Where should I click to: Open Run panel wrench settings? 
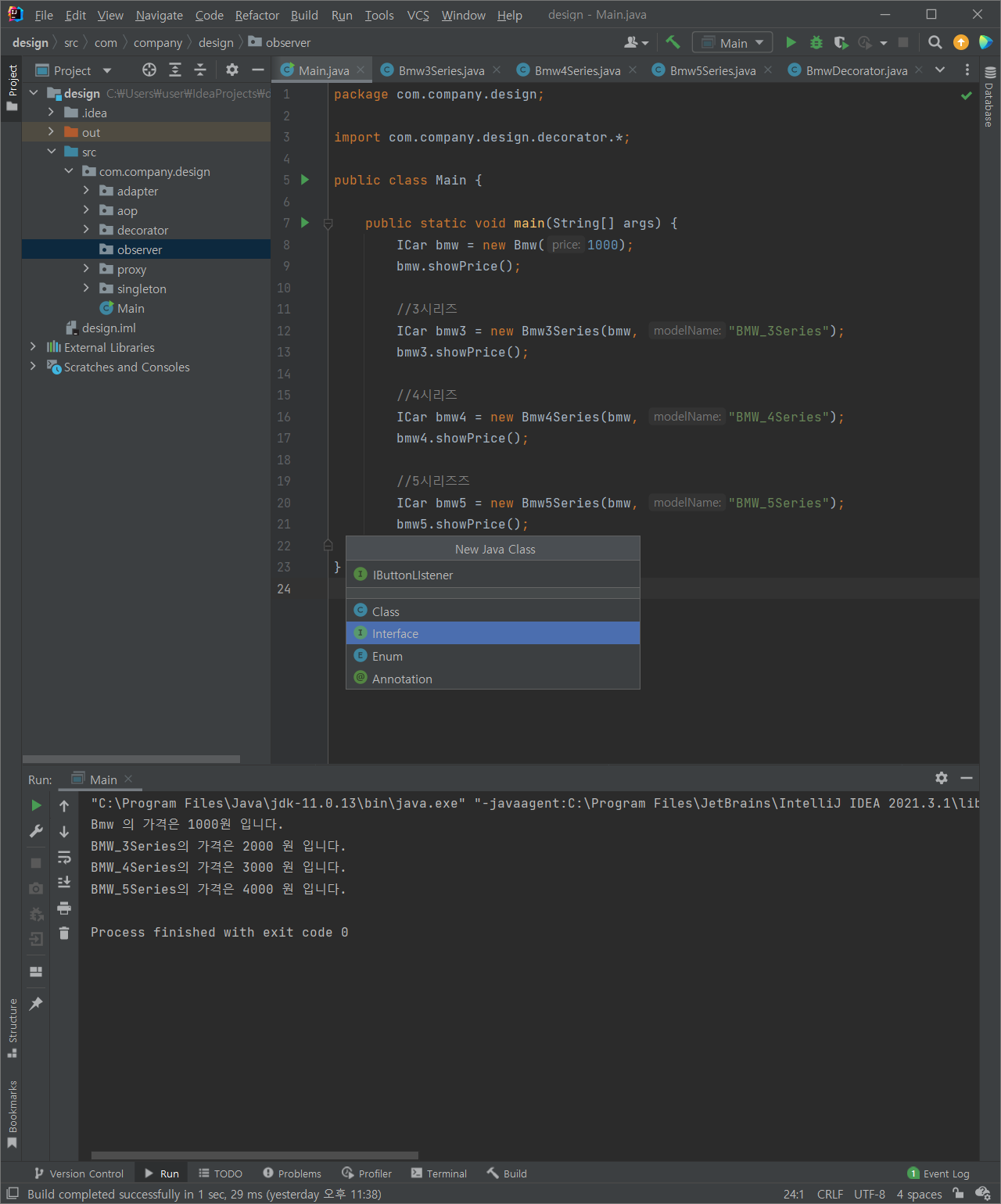[x=36, y=831]
